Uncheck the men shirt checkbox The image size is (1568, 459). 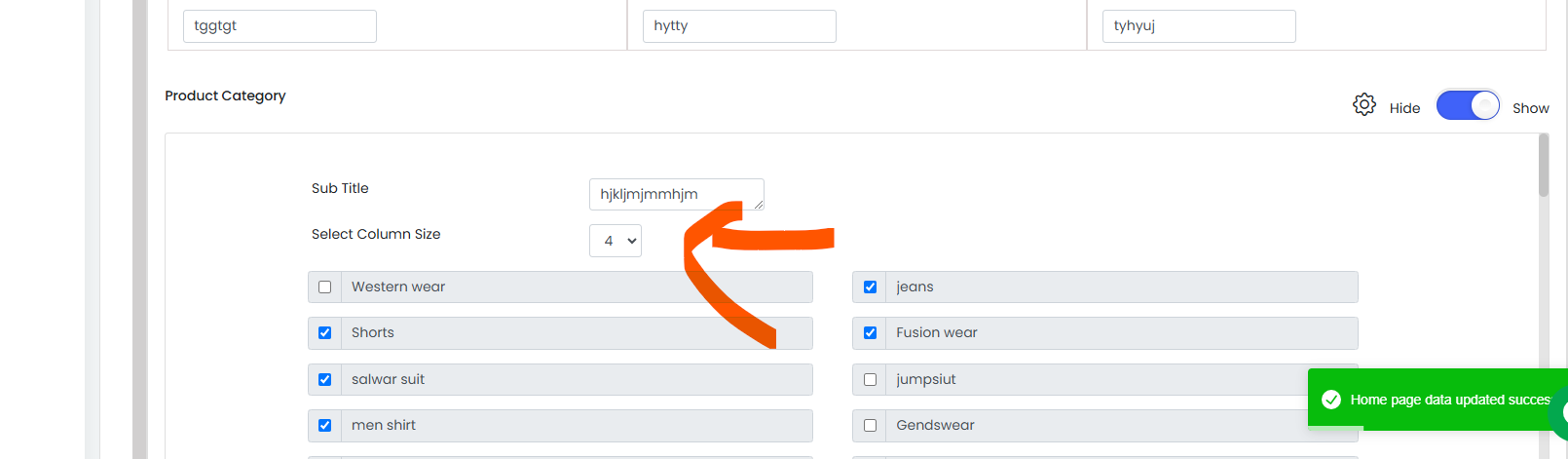coord(325,425)
